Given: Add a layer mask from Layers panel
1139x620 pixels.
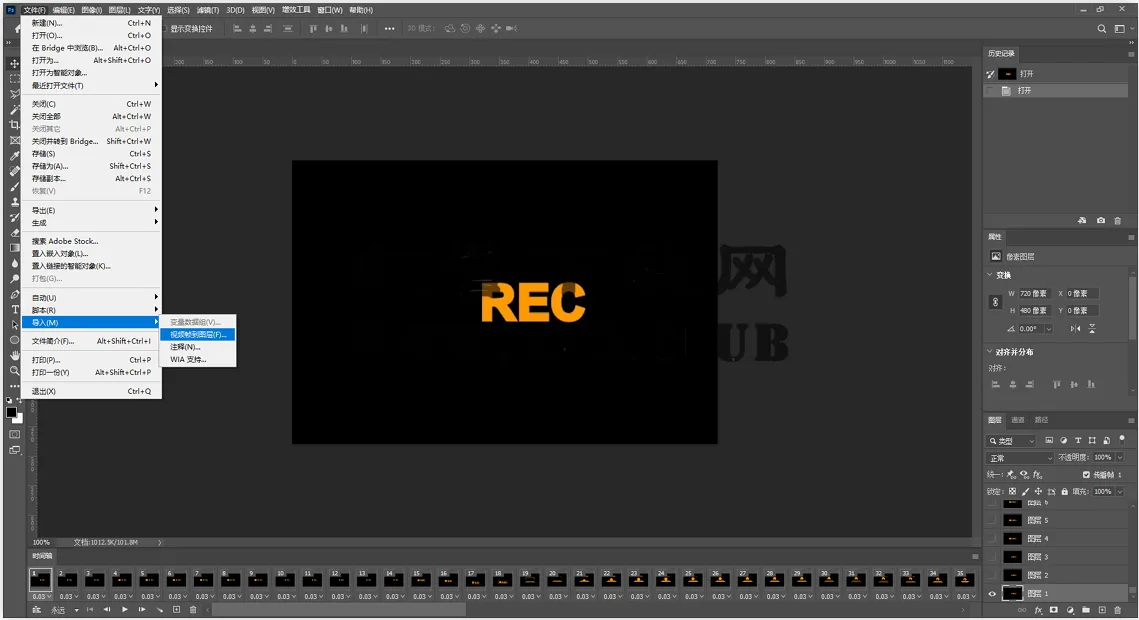Looking at the screenshot, I should 1054,611.
